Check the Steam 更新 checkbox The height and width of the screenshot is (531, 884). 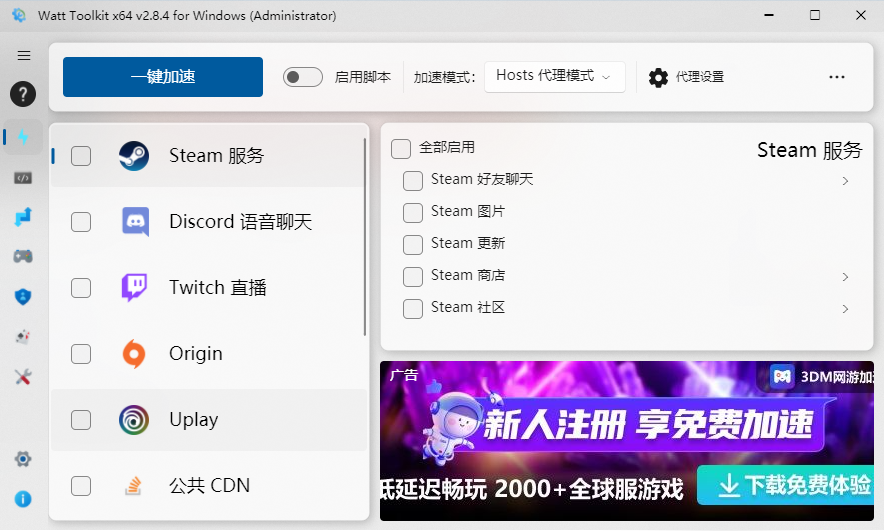413,245
